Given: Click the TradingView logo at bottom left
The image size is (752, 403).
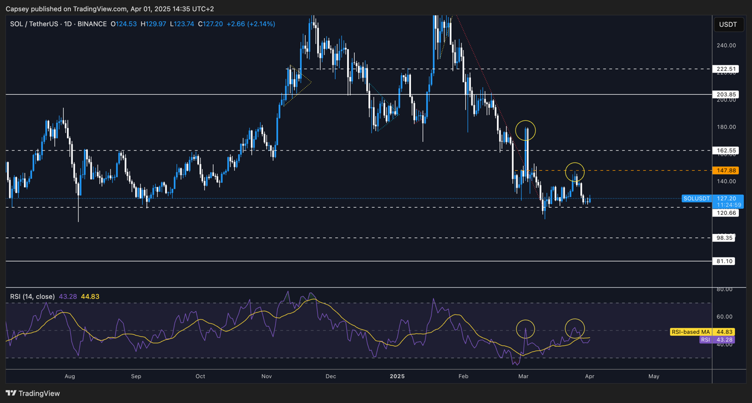Looking at the screenshot, I should pos(33,393).
